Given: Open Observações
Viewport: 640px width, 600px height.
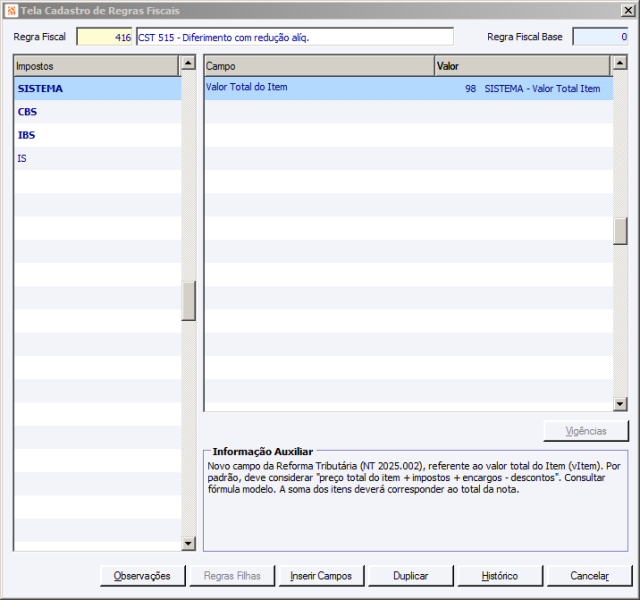Looking at the screenshot, I should 142,576.
